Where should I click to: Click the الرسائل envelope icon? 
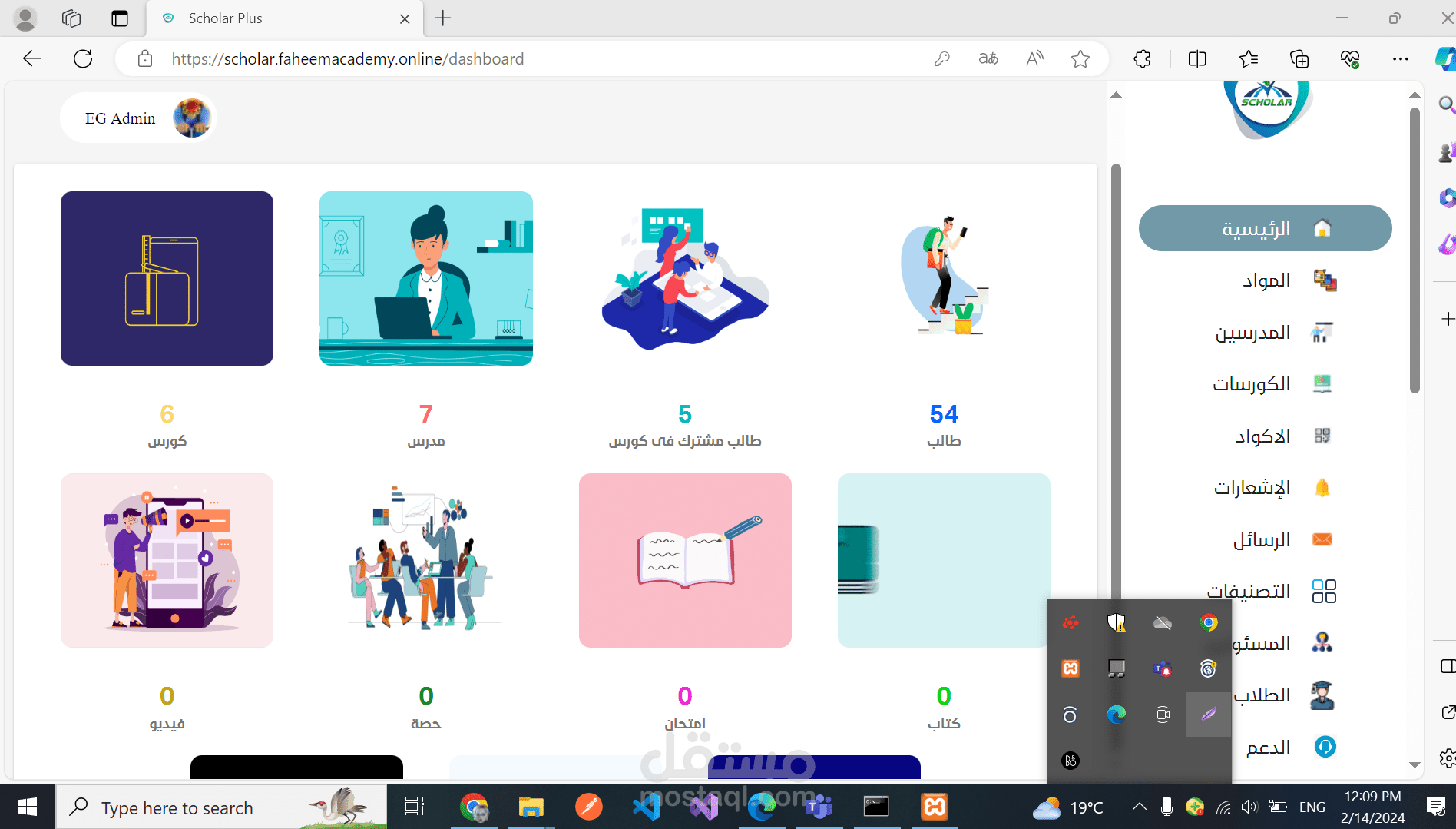[x=1322, y=539]
